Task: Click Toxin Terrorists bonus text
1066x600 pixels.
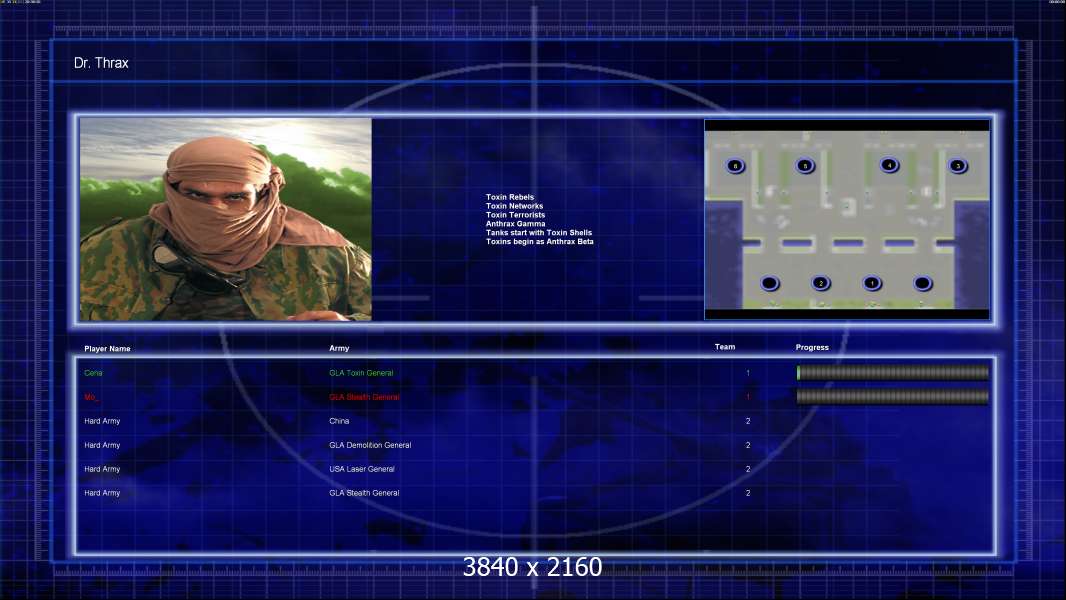Action: pyautogui.click(x=515, y=215)
